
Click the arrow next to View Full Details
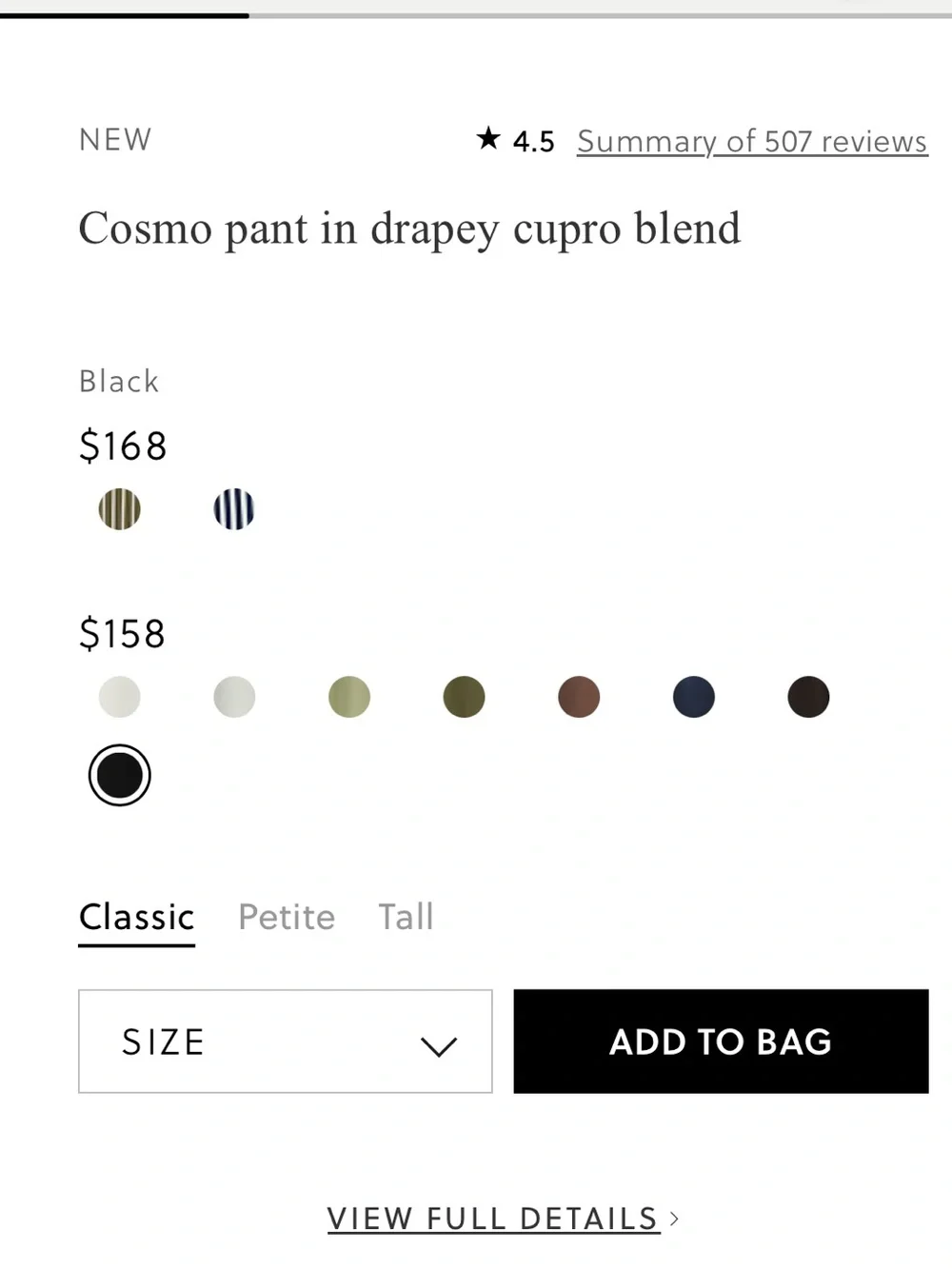pos(674,1219)
